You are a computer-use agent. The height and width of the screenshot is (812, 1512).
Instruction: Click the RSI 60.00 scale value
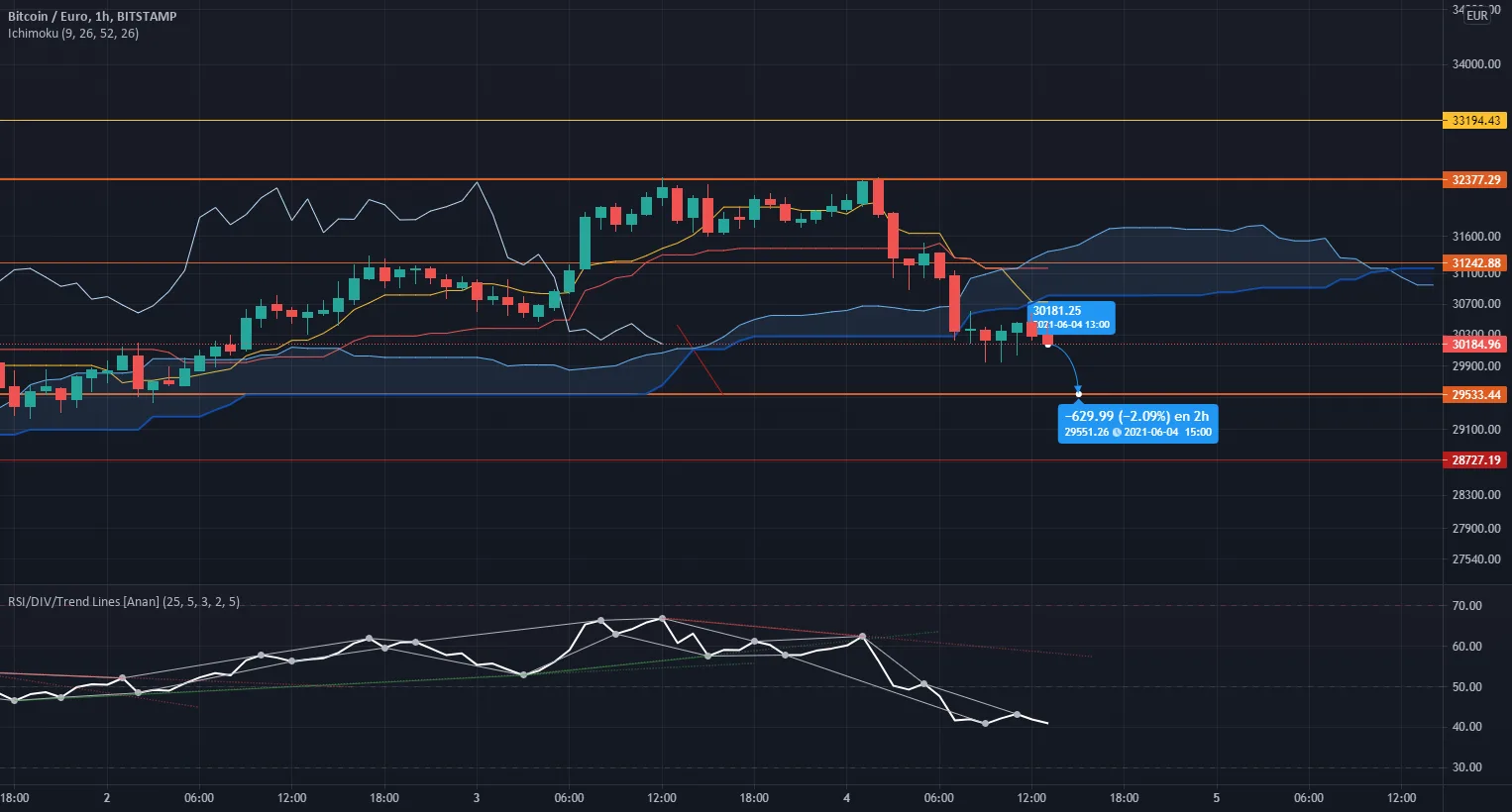pyautogui.click(x=1467, y=647)
